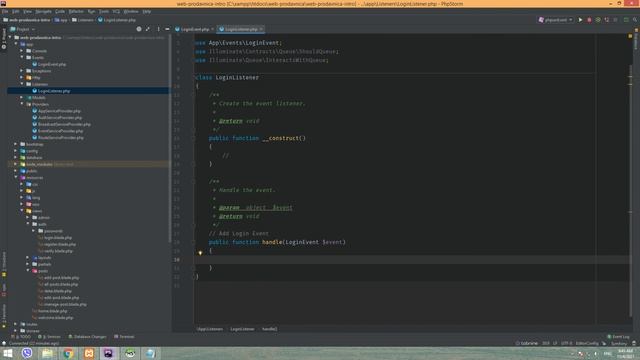Open Viber from the taskbar
The height and width of the screenshot is (360, 640).
click(x=27, y=353)
